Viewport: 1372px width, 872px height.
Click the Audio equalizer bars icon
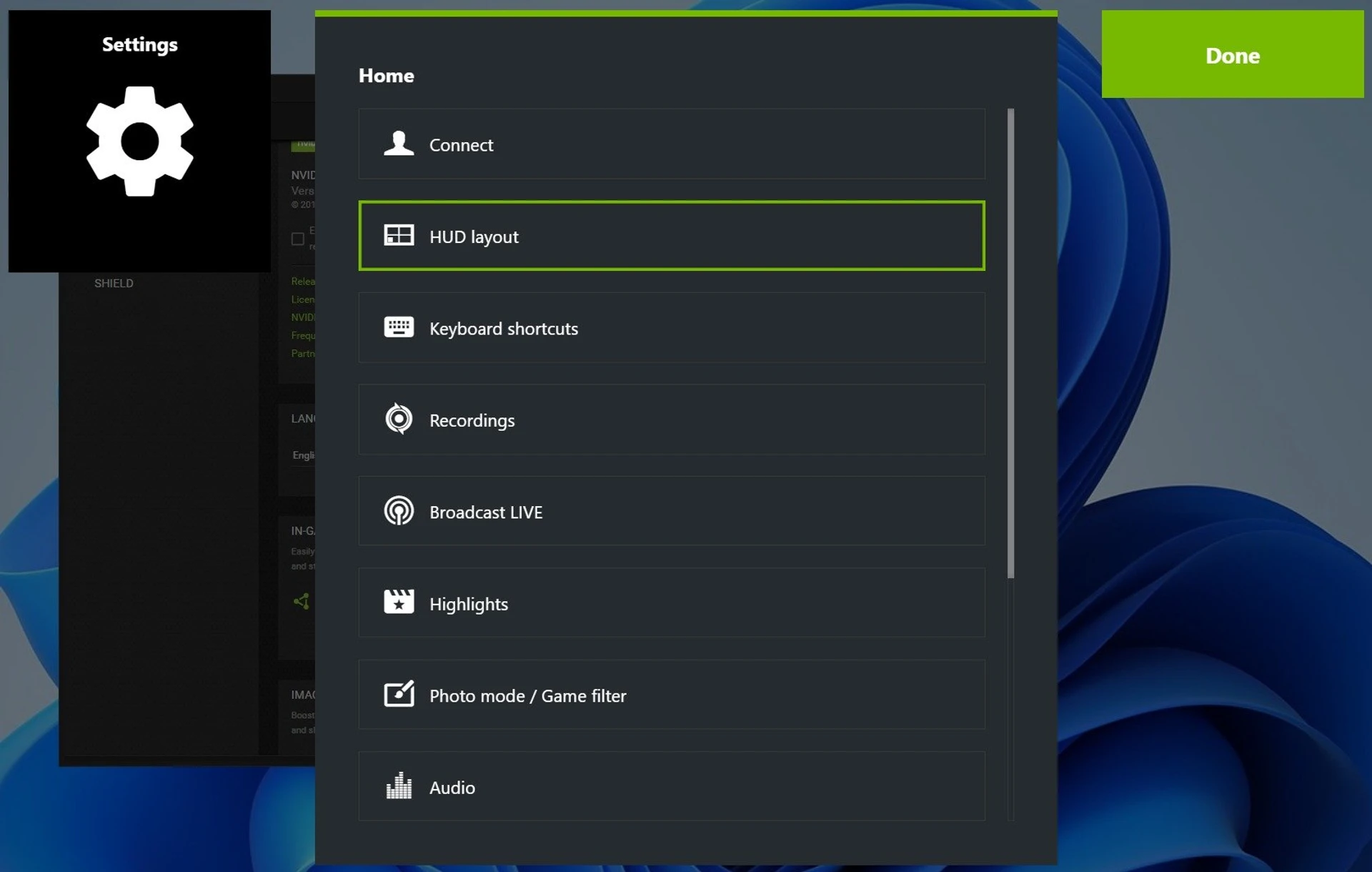coord(399,786)
